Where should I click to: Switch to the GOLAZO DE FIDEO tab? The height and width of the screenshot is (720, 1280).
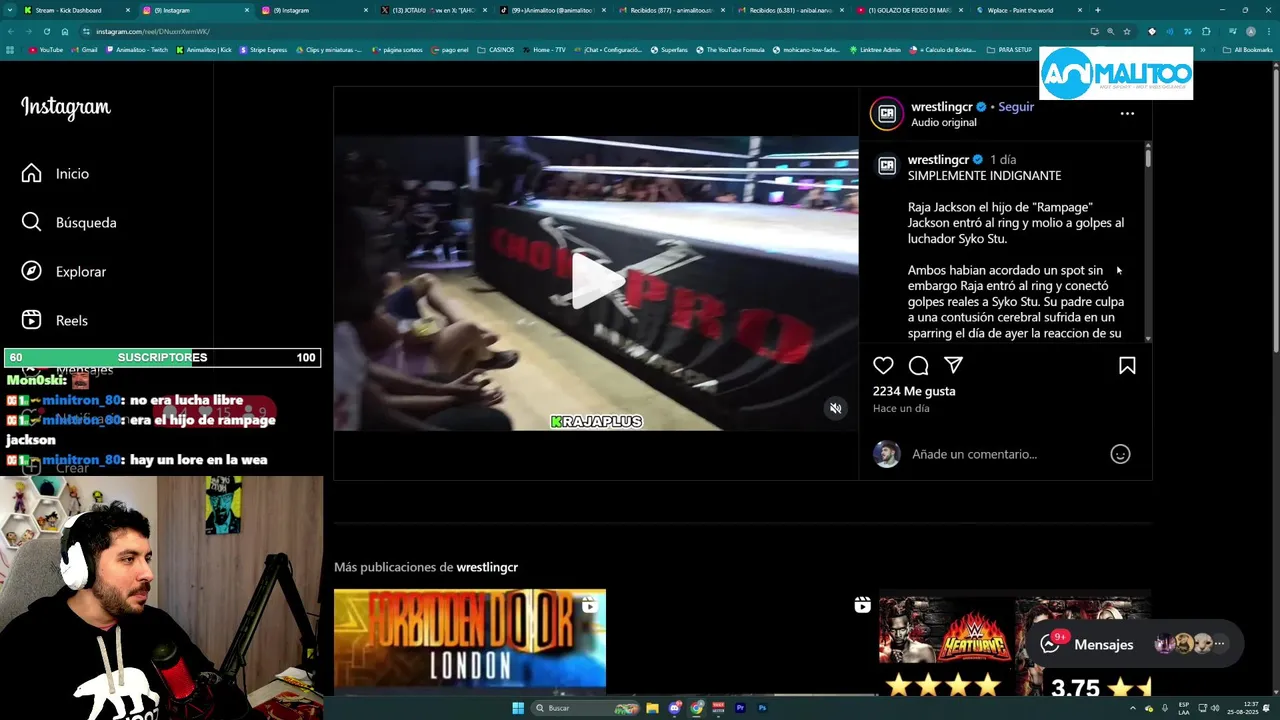[x=908, y=10]
